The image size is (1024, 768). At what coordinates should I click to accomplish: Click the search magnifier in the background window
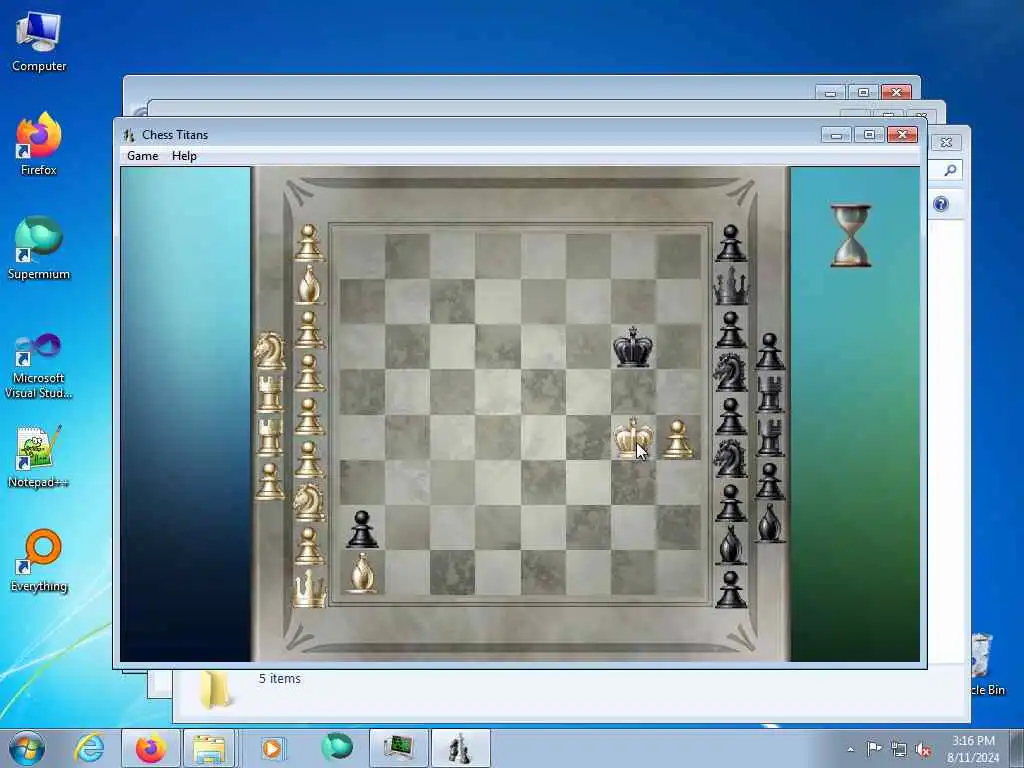pyautogui.click(x=950, y=170)
